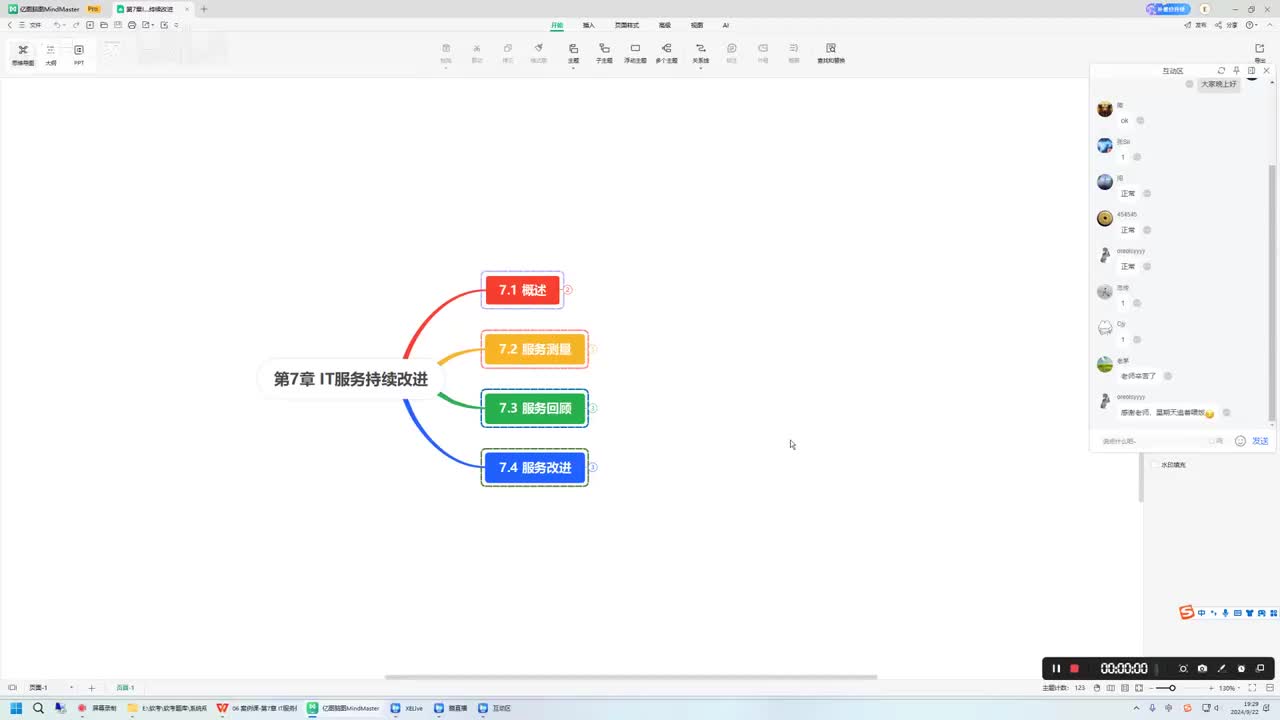Open the 插入 ribbon tab

click(x=589, y=25)
